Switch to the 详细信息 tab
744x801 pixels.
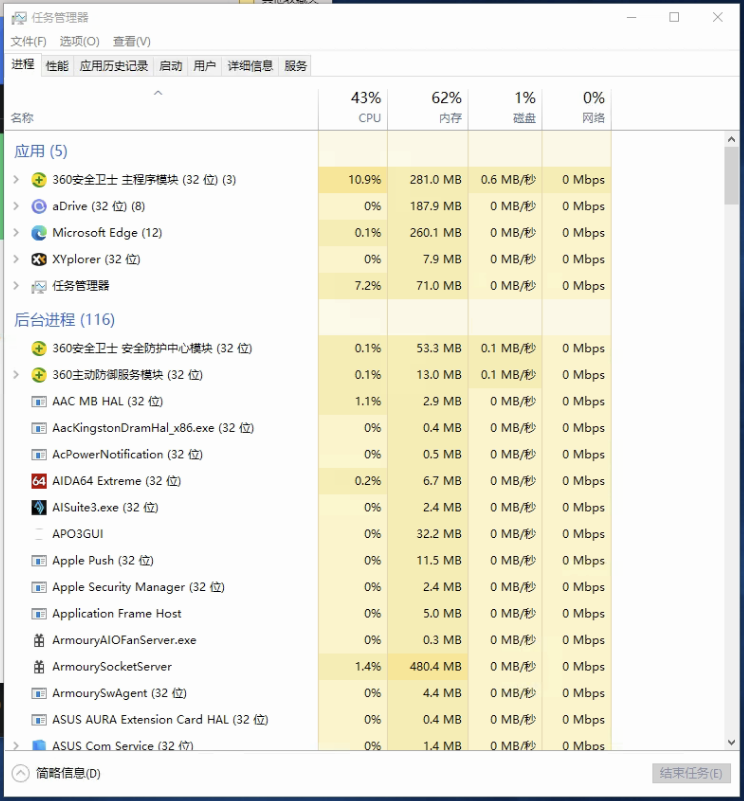(x=250, y=66)
